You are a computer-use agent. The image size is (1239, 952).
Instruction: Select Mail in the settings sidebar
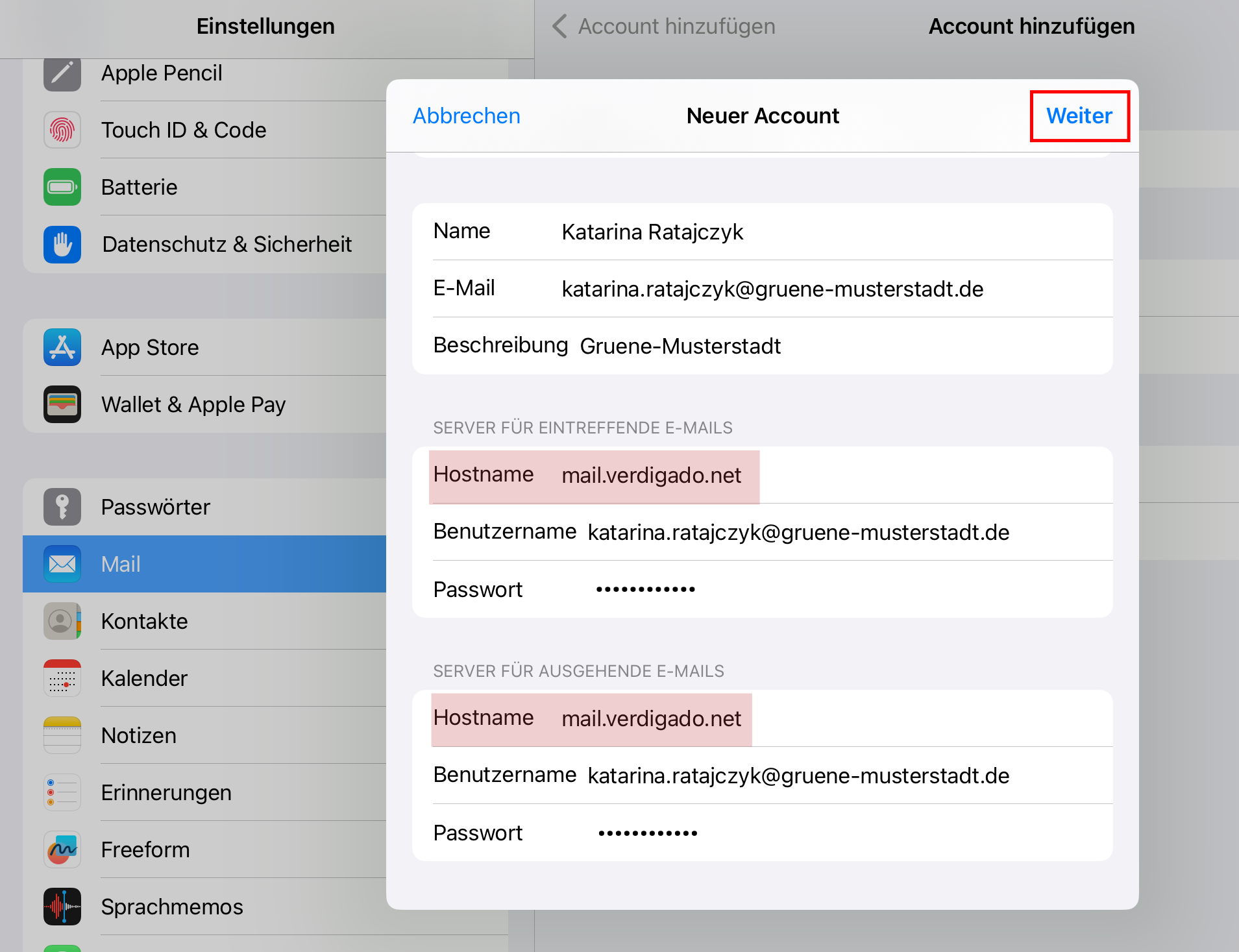tap(204, 564)
